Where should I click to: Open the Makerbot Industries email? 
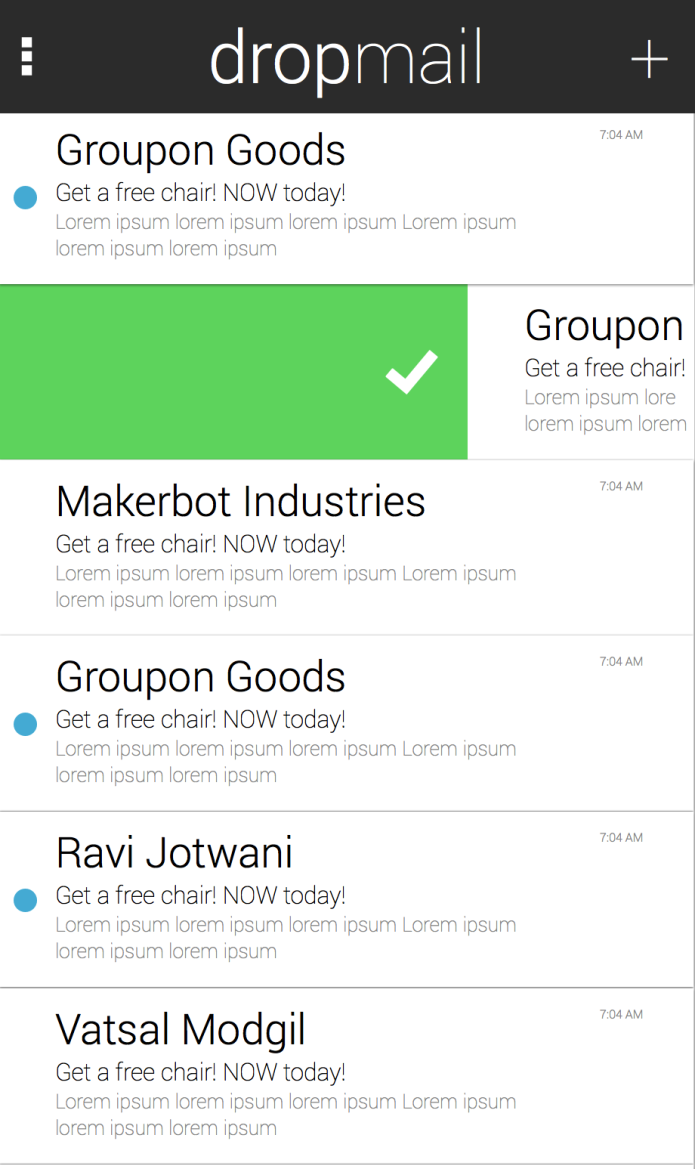point(347,548)
